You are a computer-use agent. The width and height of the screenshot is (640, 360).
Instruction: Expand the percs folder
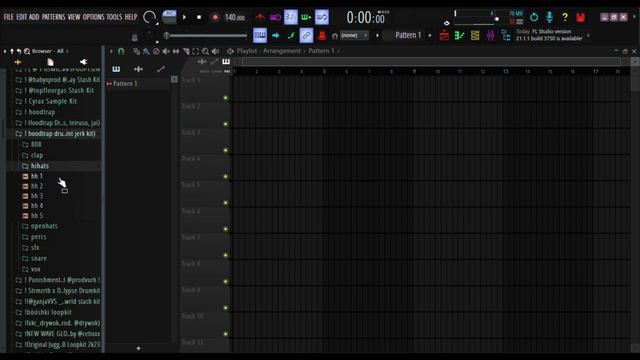pyautogui.click(x=38, y=237)
